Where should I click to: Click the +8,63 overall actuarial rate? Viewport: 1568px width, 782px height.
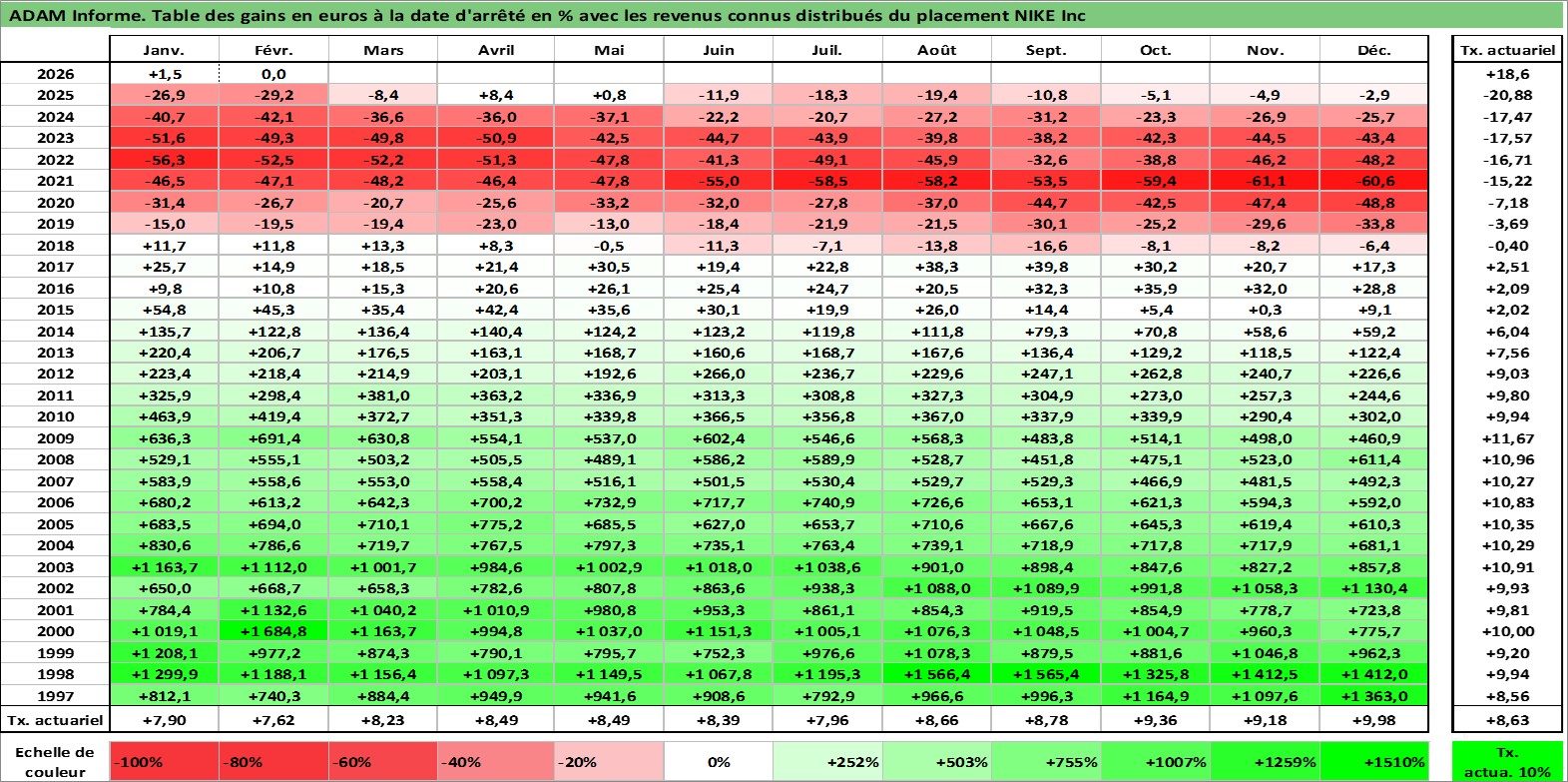(1507, 720)
